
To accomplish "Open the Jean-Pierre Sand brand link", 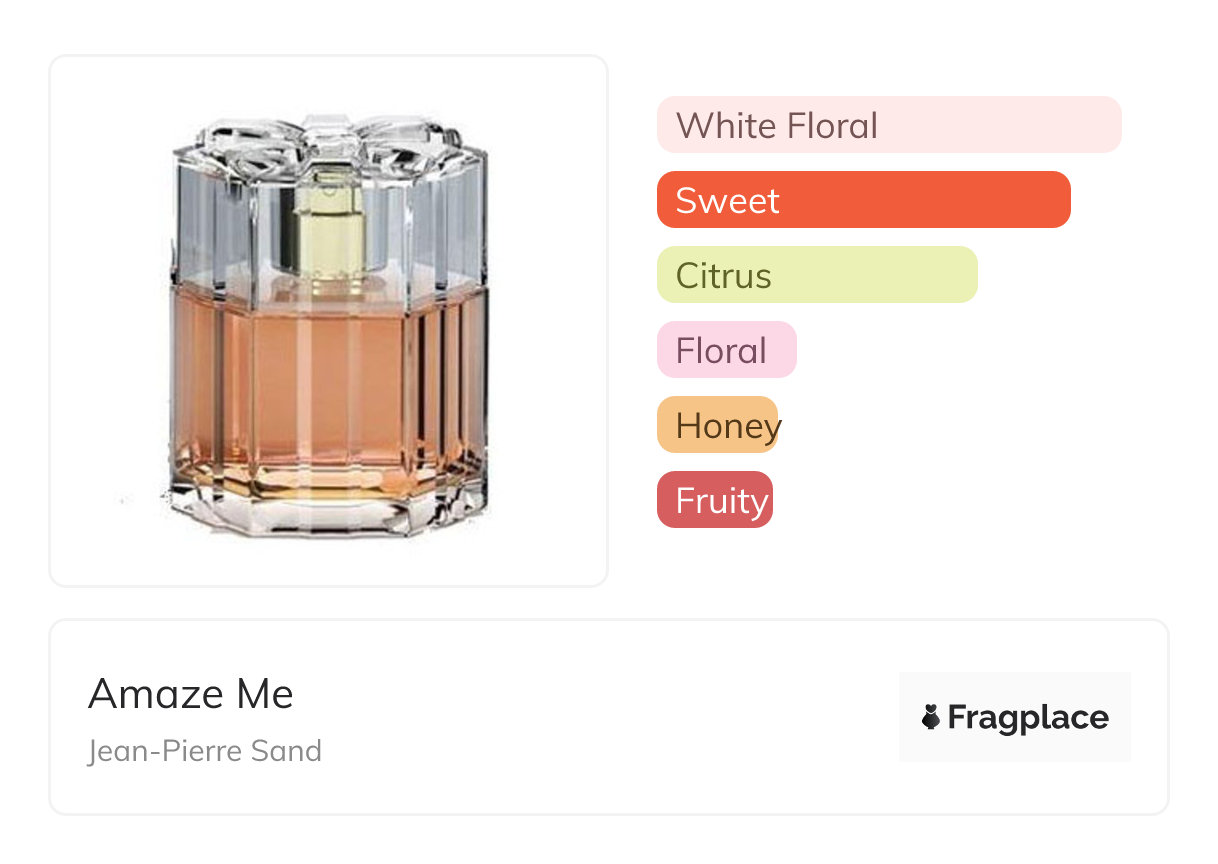I will 205,751.
